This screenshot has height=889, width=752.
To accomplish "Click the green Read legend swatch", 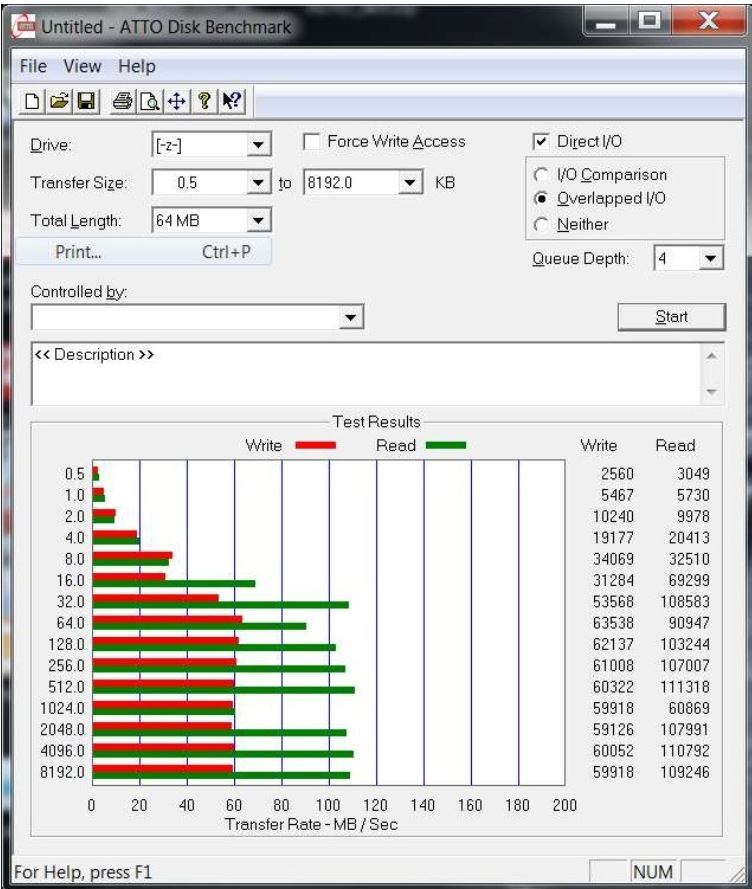I will (446, 446).
